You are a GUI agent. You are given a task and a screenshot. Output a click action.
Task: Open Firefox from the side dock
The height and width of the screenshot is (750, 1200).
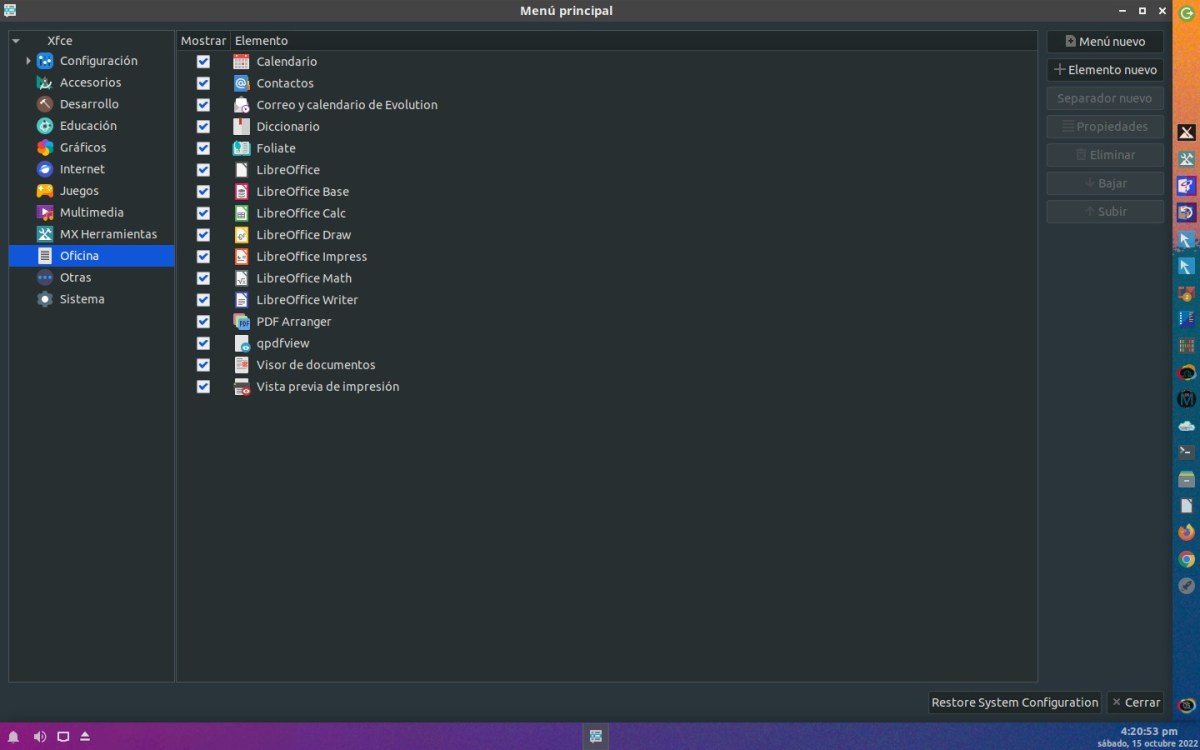click(x=1186, y=533)
